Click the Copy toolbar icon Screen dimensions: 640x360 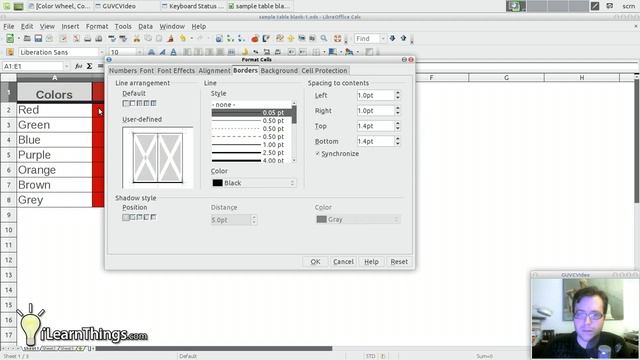coord(148,38)
